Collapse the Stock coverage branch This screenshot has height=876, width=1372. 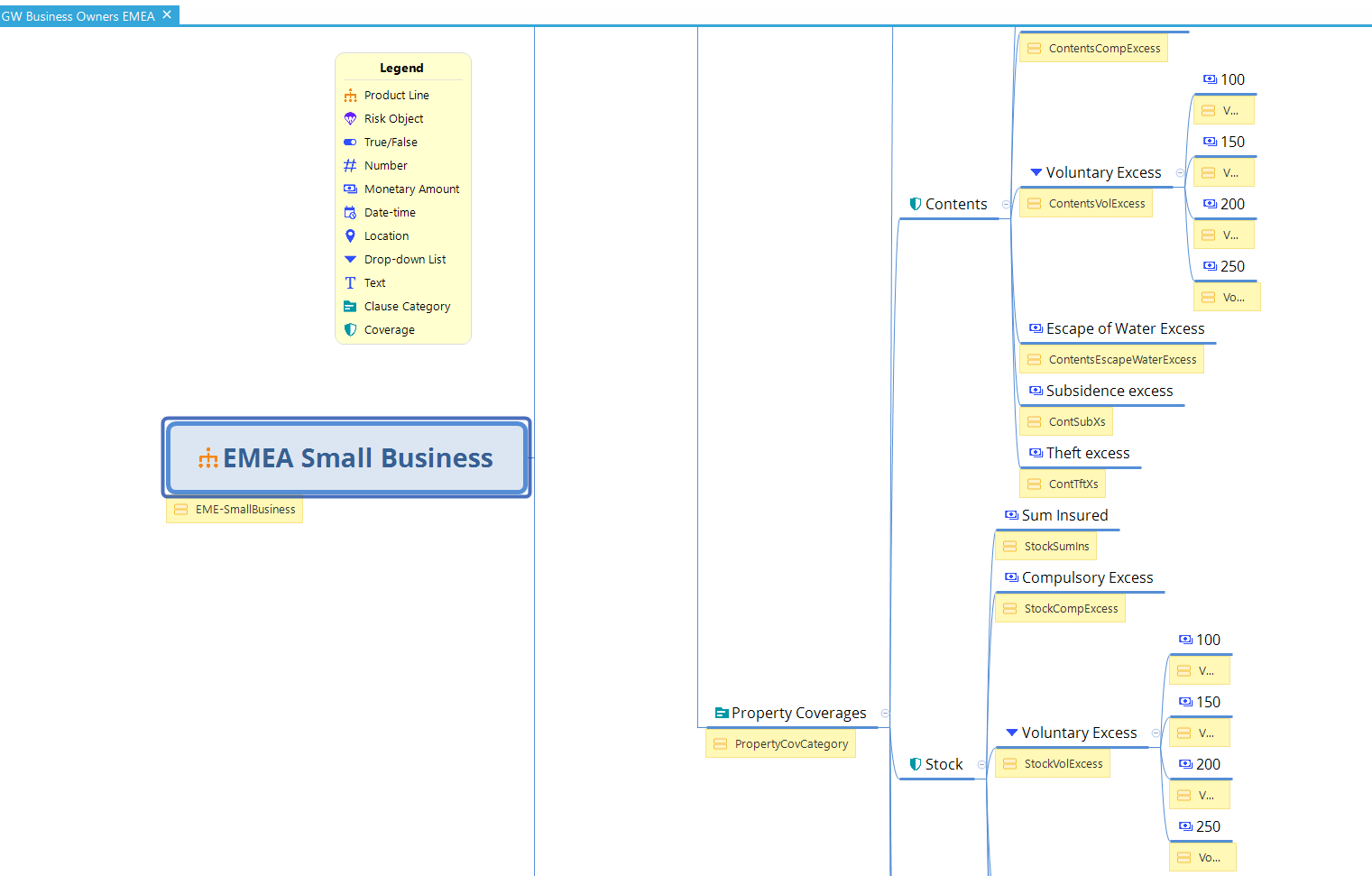981,765
